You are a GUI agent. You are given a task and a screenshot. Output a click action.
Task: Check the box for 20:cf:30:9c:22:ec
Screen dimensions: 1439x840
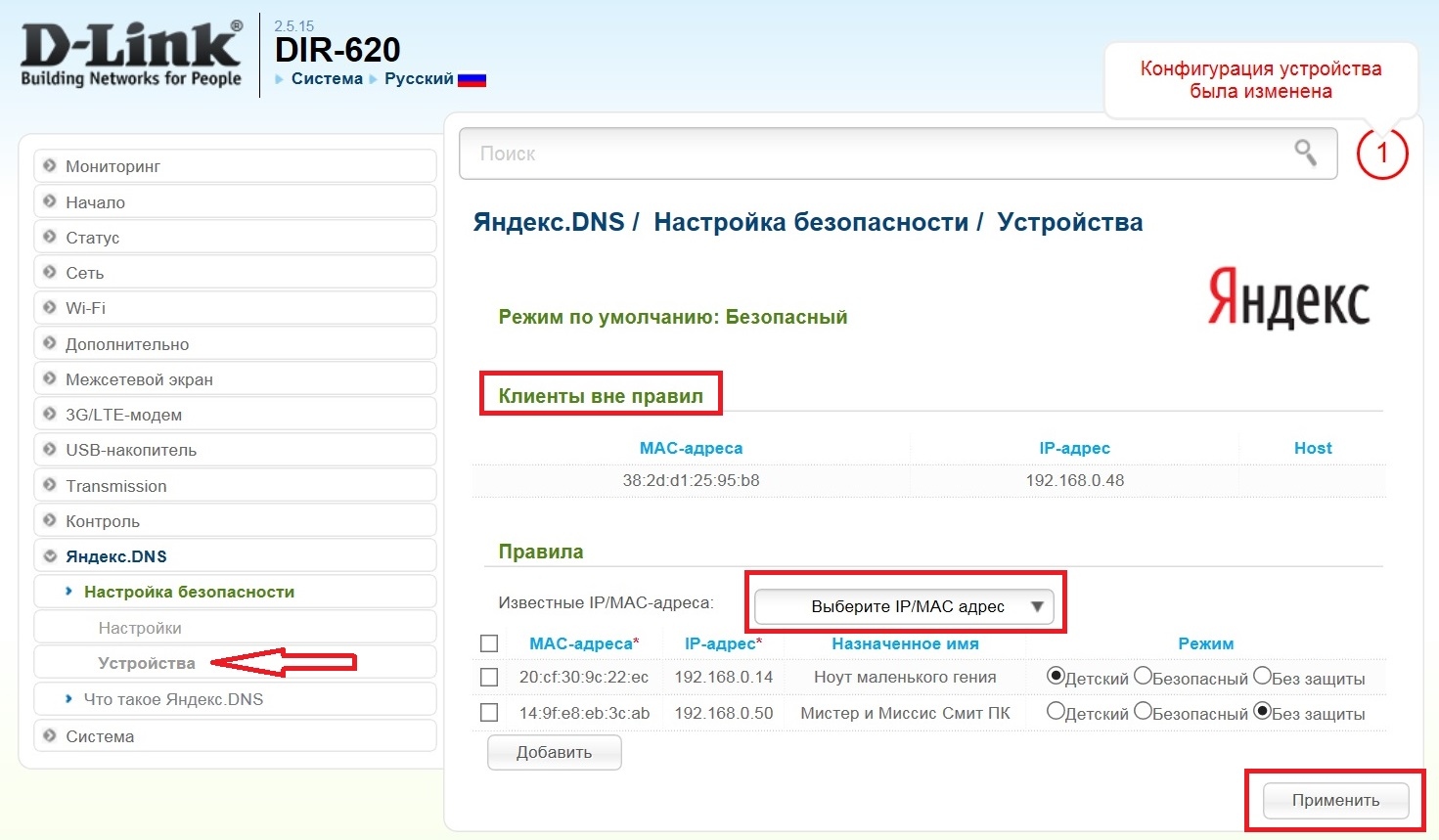[489, 677]
